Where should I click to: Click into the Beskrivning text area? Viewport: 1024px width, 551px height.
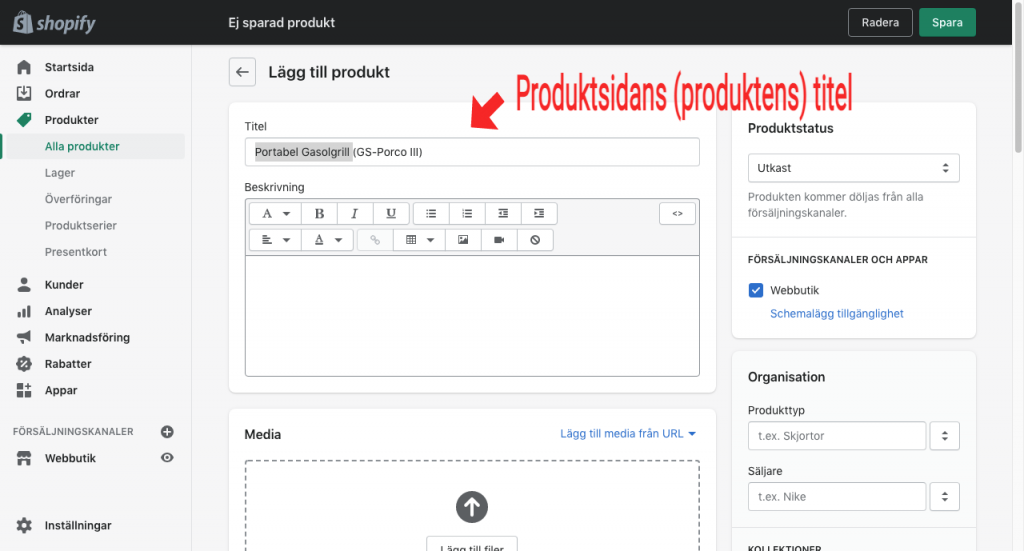[472, 316]
